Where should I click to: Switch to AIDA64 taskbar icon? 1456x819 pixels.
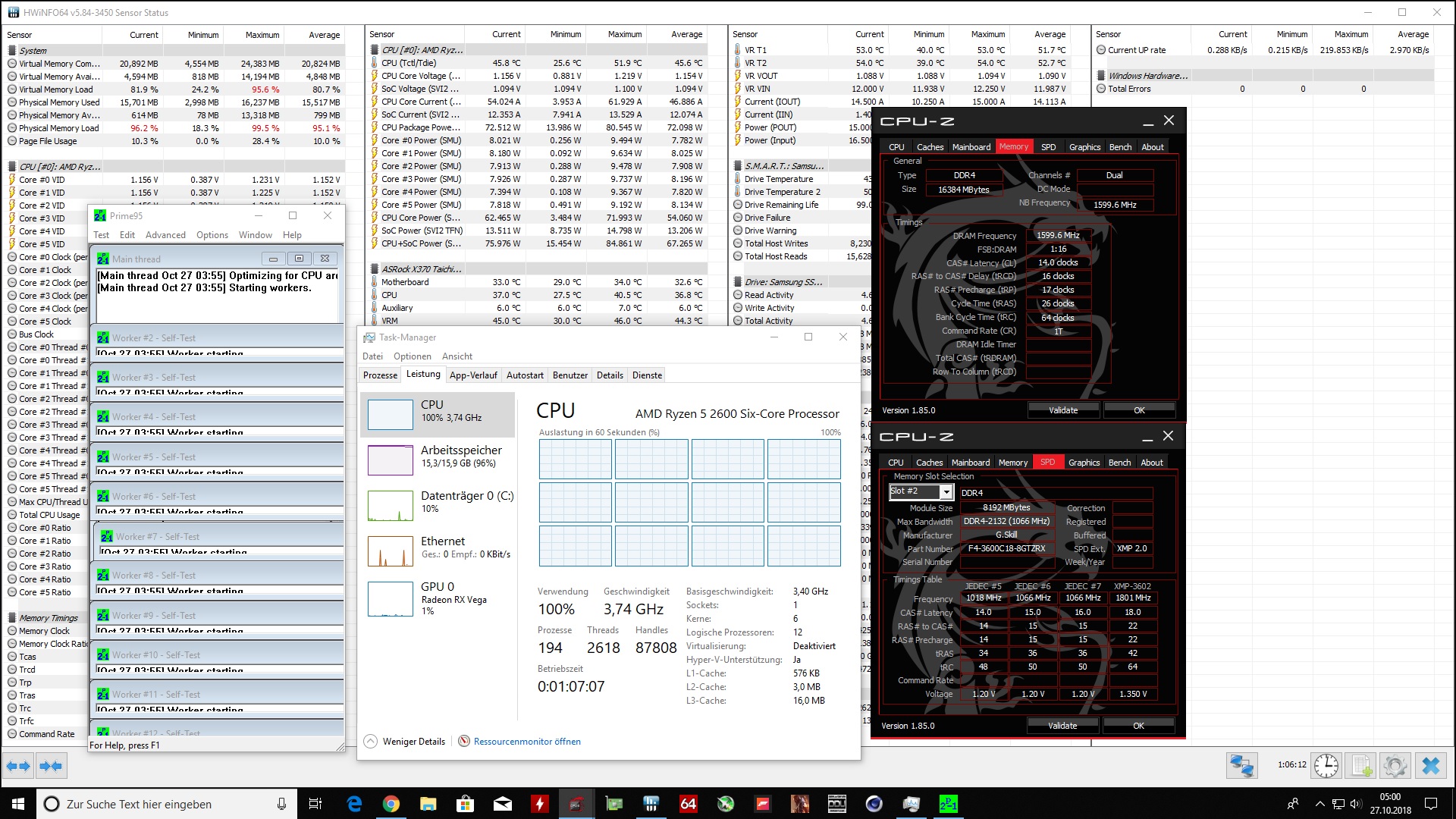click(x=689, y=804)
